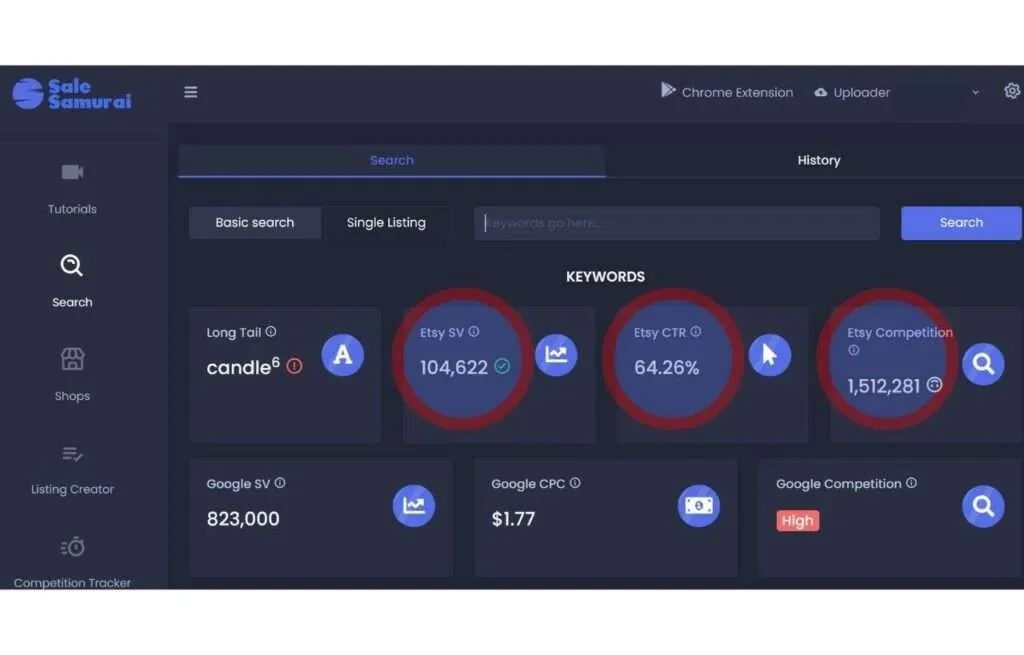Click the blue Search button

pos(960,223)
